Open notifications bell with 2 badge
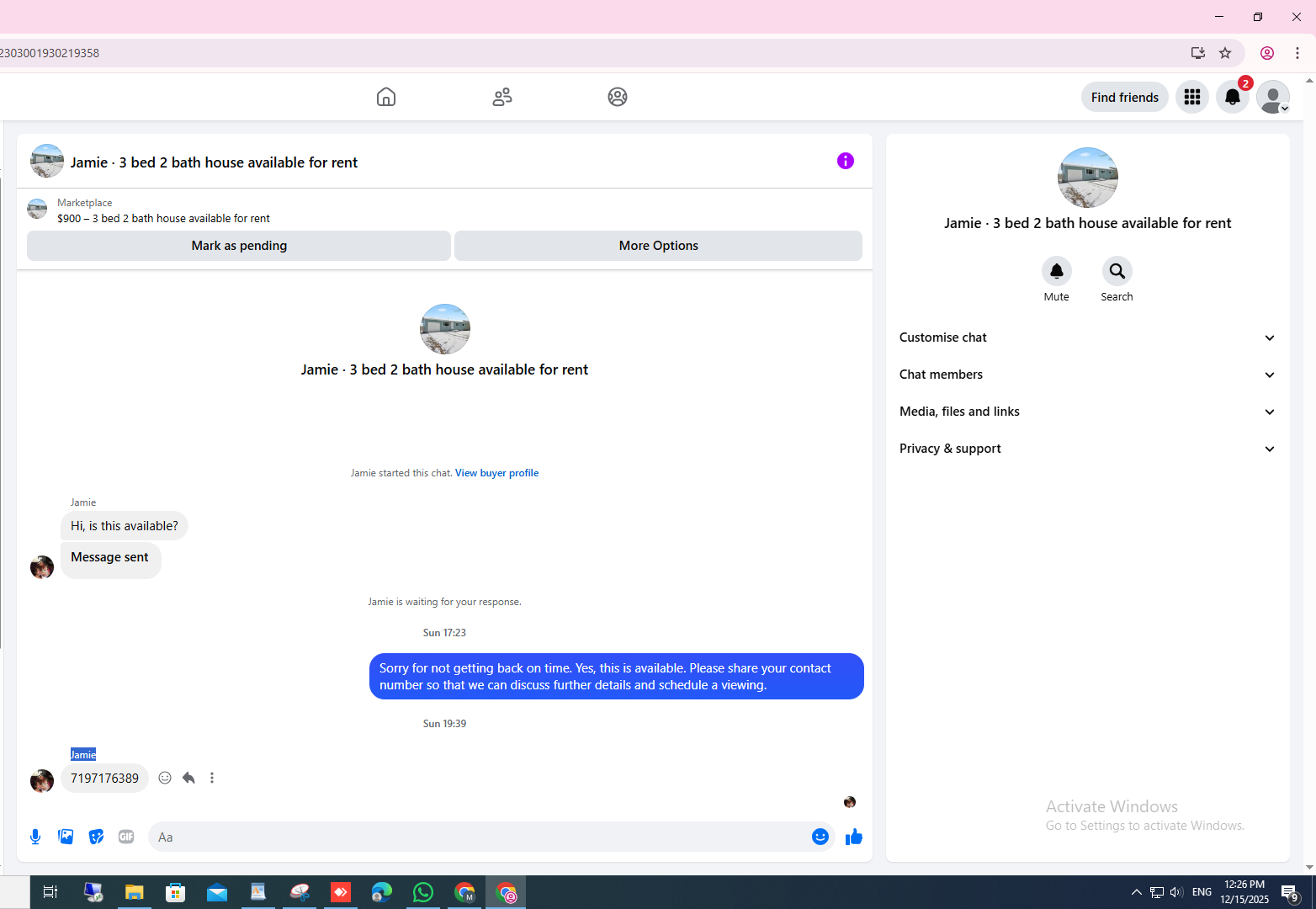1316x909 pixels. (1233, 97)
